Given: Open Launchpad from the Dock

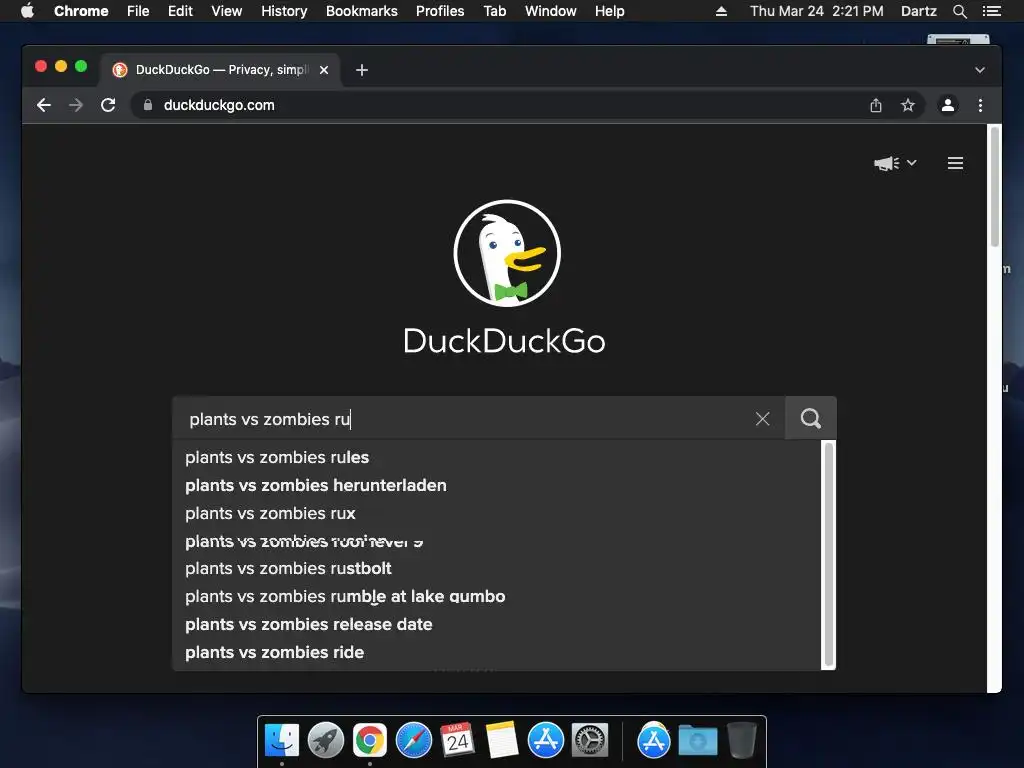Looking at the screenshot, I should coord(326,741).
